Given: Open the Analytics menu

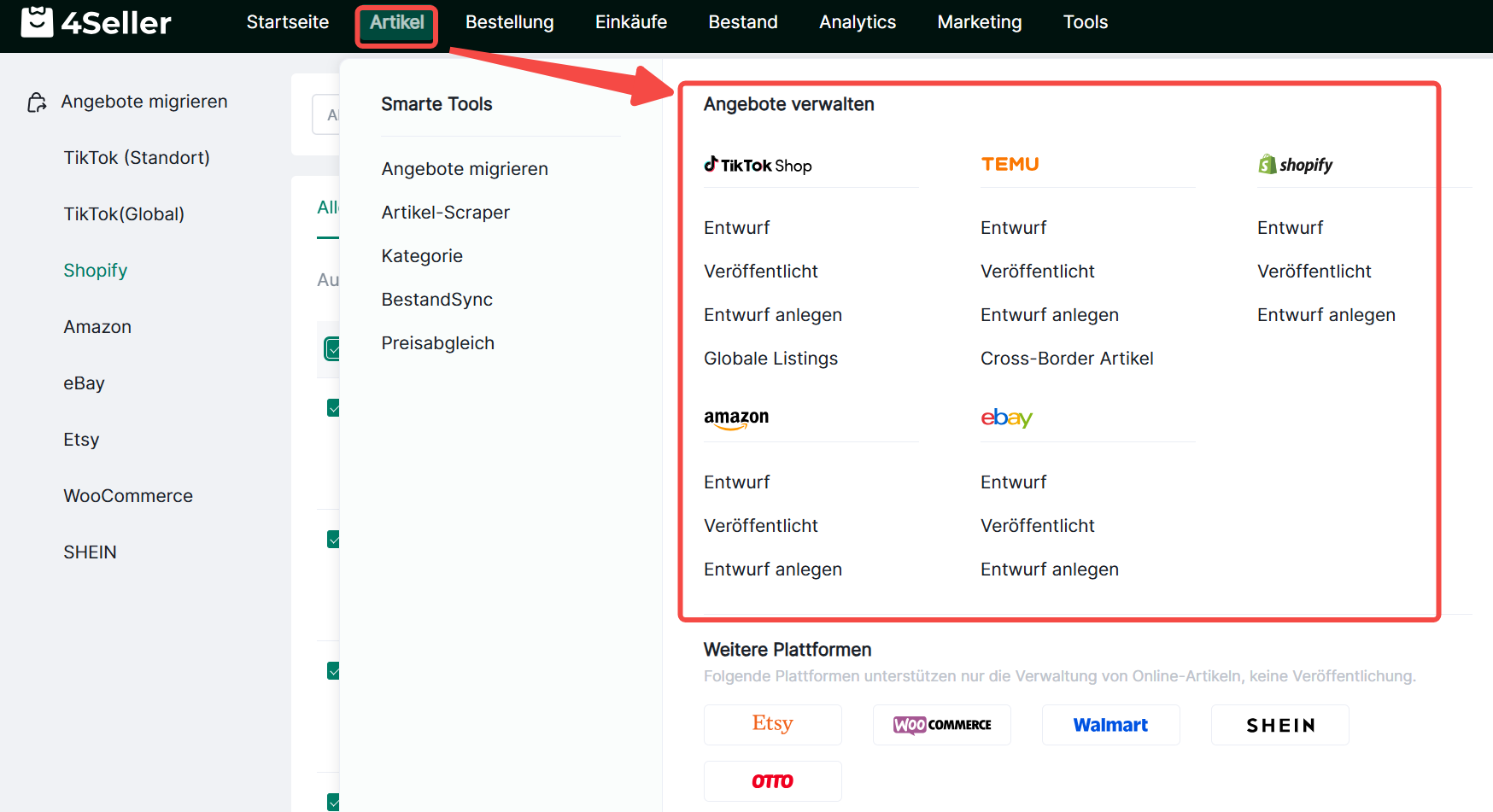Looking at the screenshot, I should click(x=857, y=22).
